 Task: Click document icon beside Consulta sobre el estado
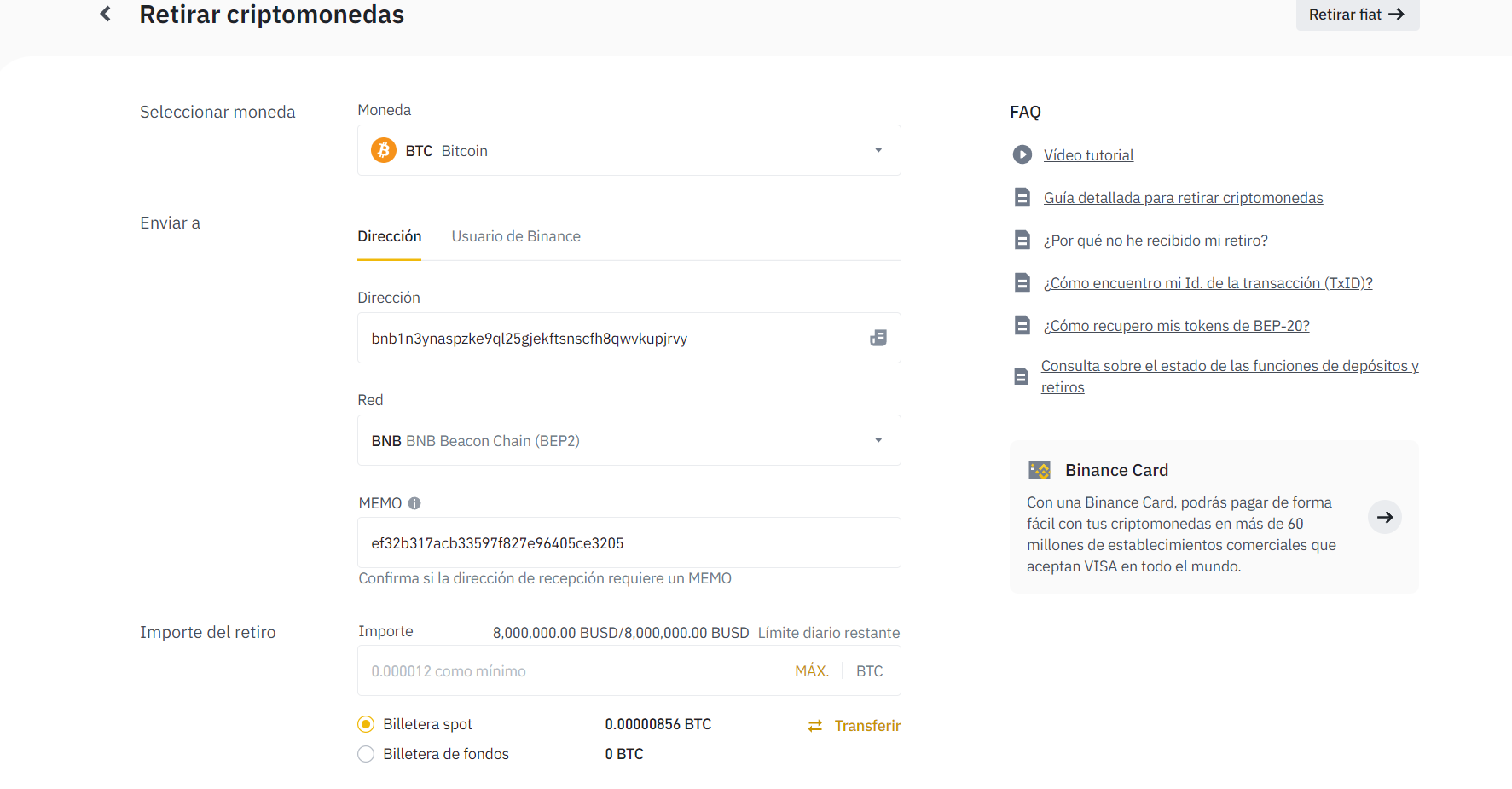pyautogui.click(x=1021, y=376)
